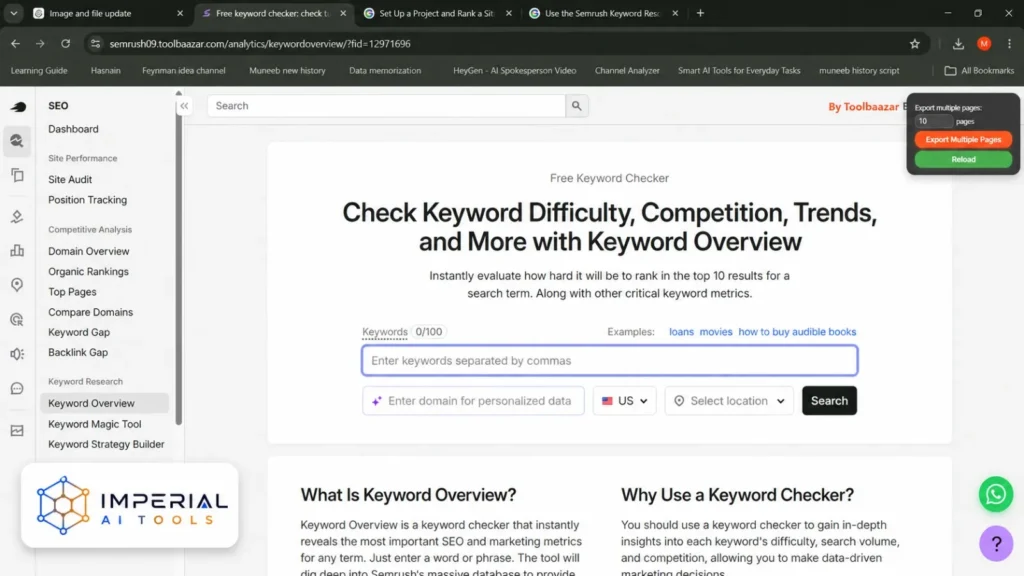Switch to Use the Semrush Keyword tab

click(603, 13)
